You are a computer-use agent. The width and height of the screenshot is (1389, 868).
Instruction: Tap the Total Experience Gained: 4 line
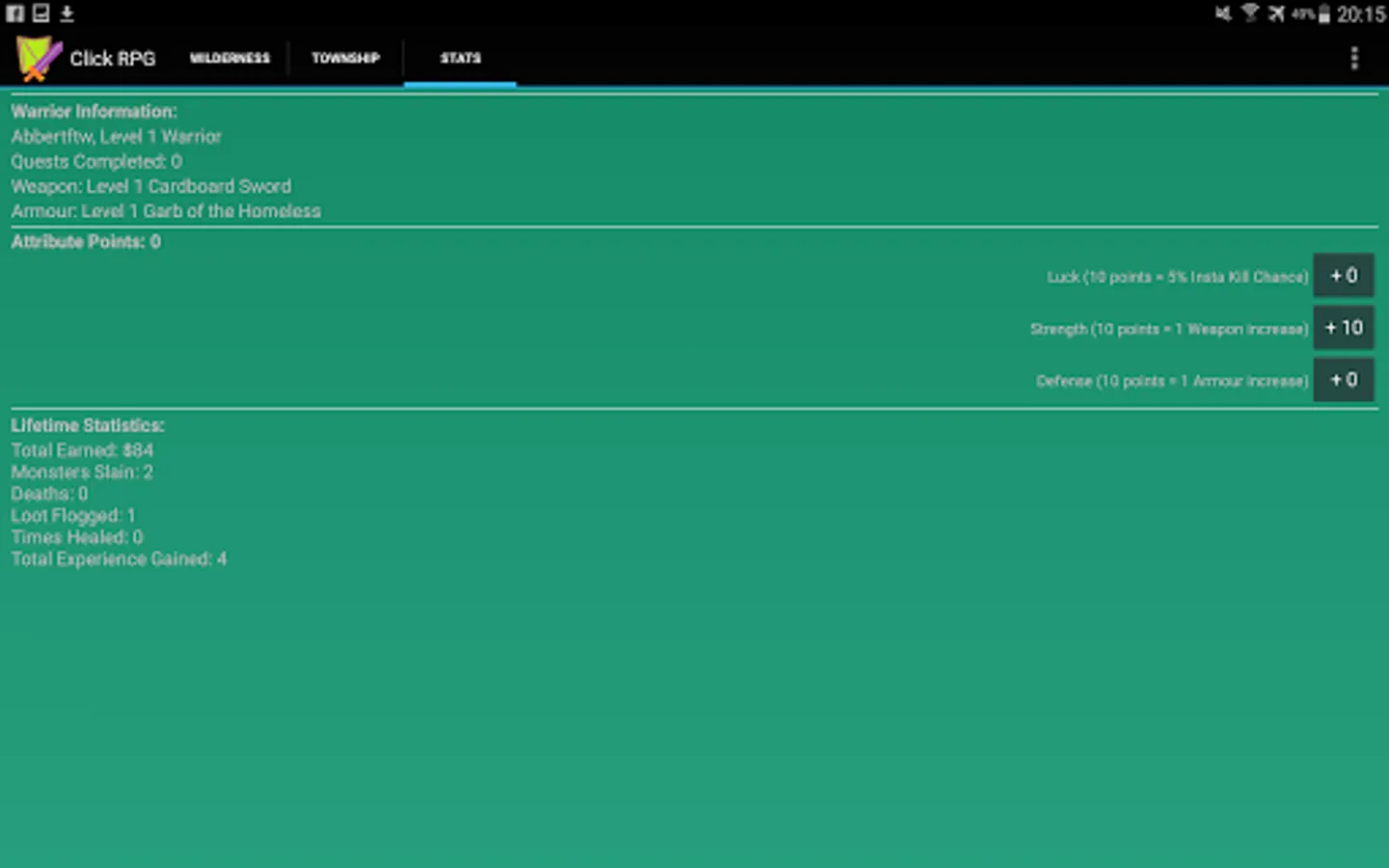point(119,559)
